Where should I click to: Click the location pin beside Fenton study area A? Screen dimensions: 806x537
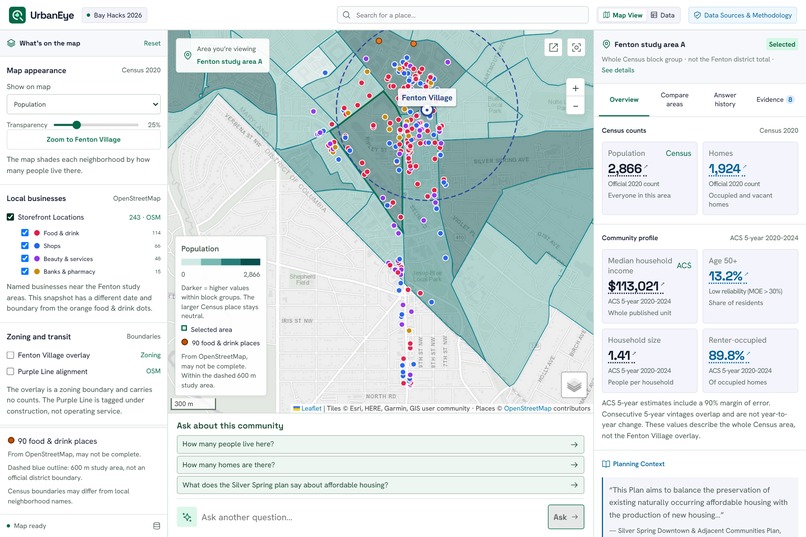pos(606,44)
